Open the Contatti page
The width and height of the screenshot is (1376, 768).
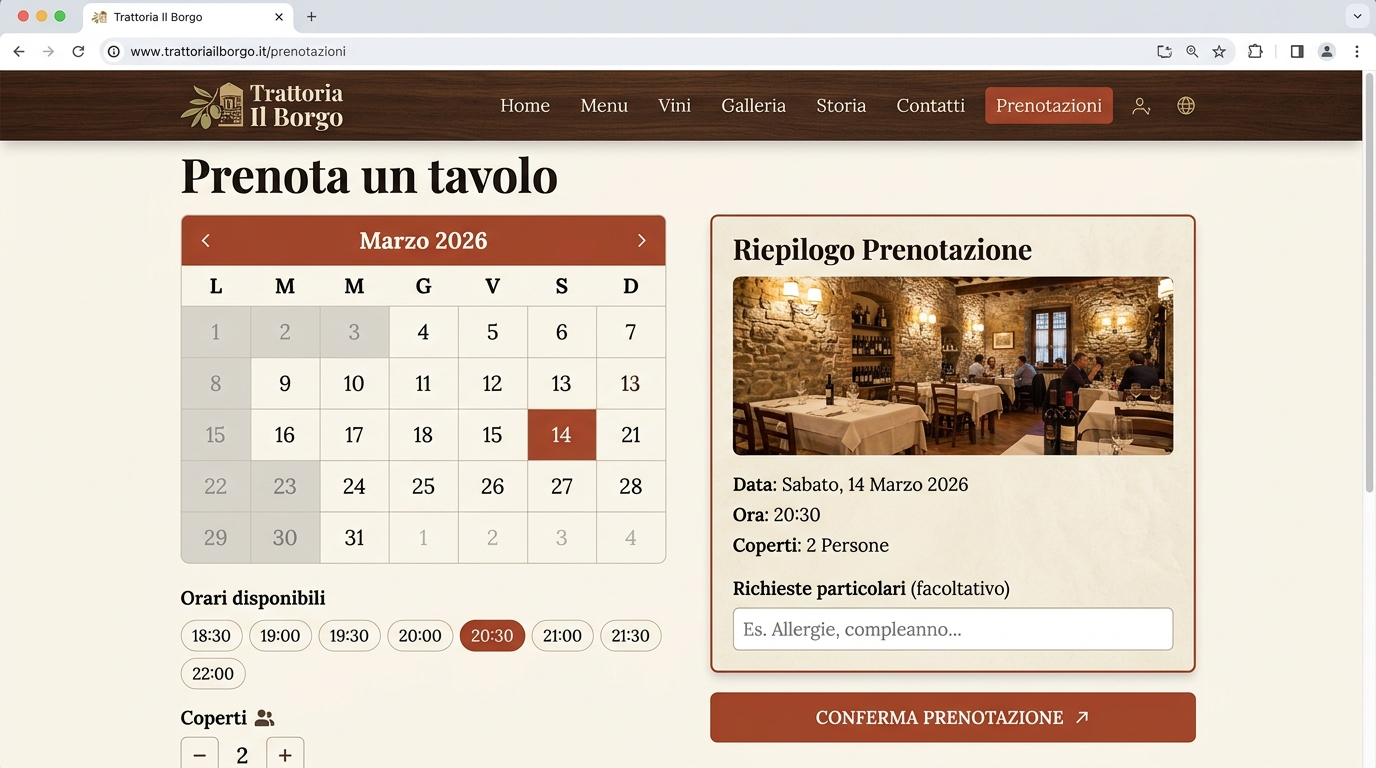coord(930,106)
